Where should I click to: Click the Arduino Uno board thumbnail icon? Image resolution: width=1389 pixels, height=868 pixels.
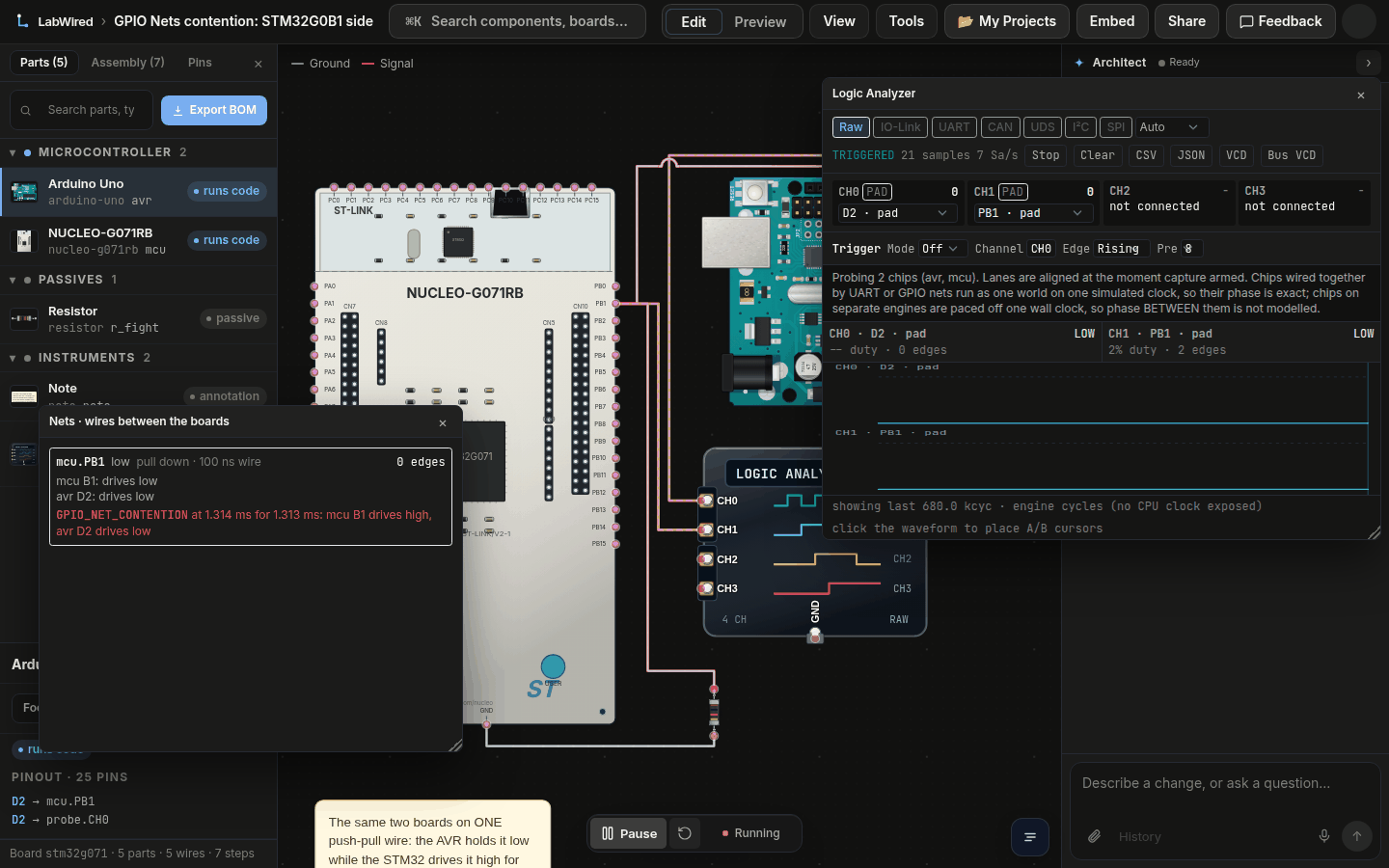pyautogui.click(x=24, y=192)
